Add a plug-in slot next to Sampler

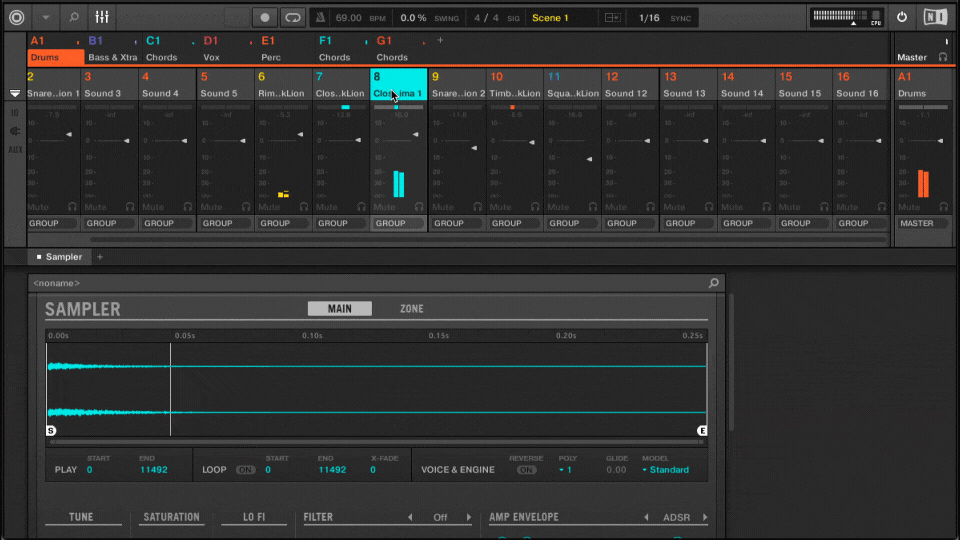[100, 257]
